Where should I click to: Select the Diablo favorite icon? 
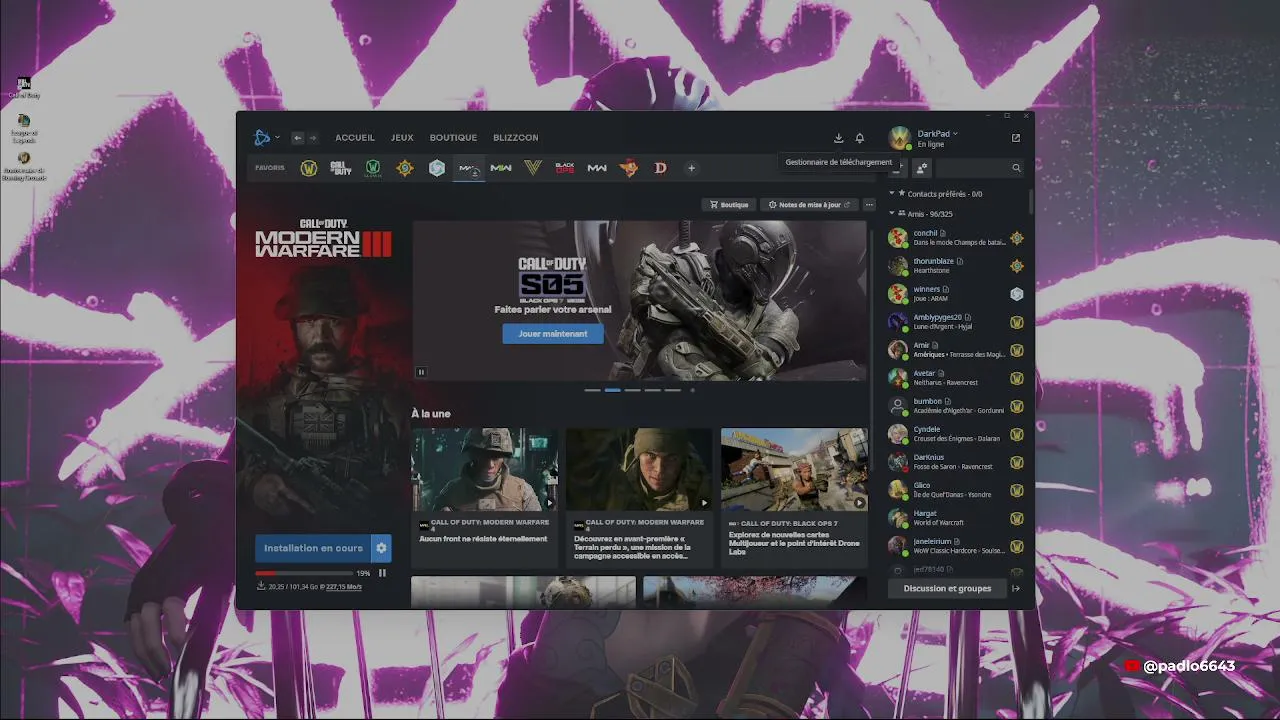pos(660,168)
